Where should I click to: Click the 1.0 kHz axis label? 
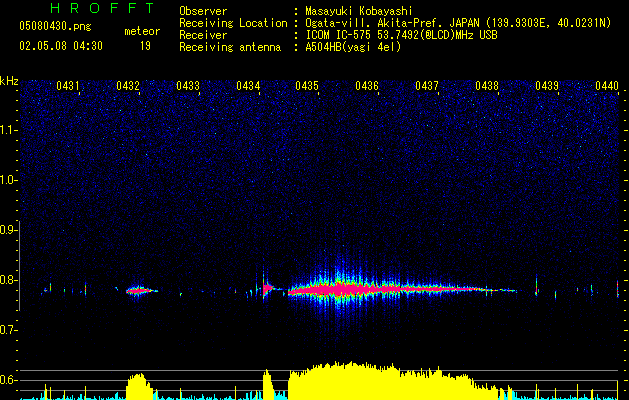pyautogui.click(x=8, y=180)
